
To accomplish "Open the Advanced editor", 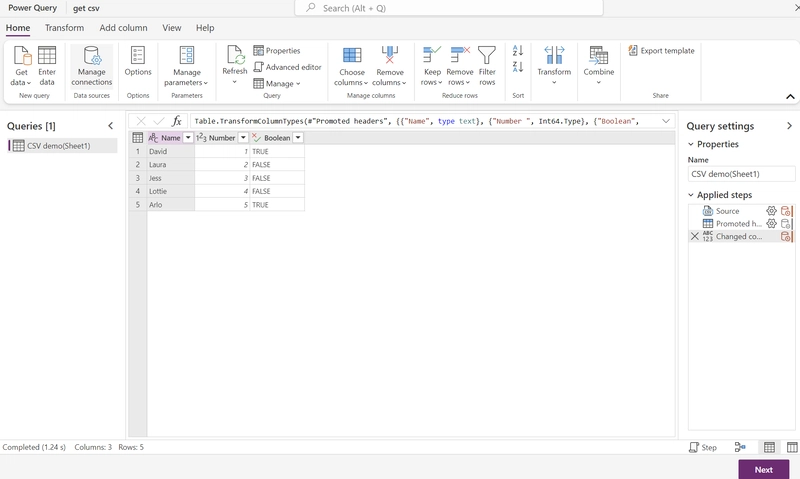I will point(288,67).
